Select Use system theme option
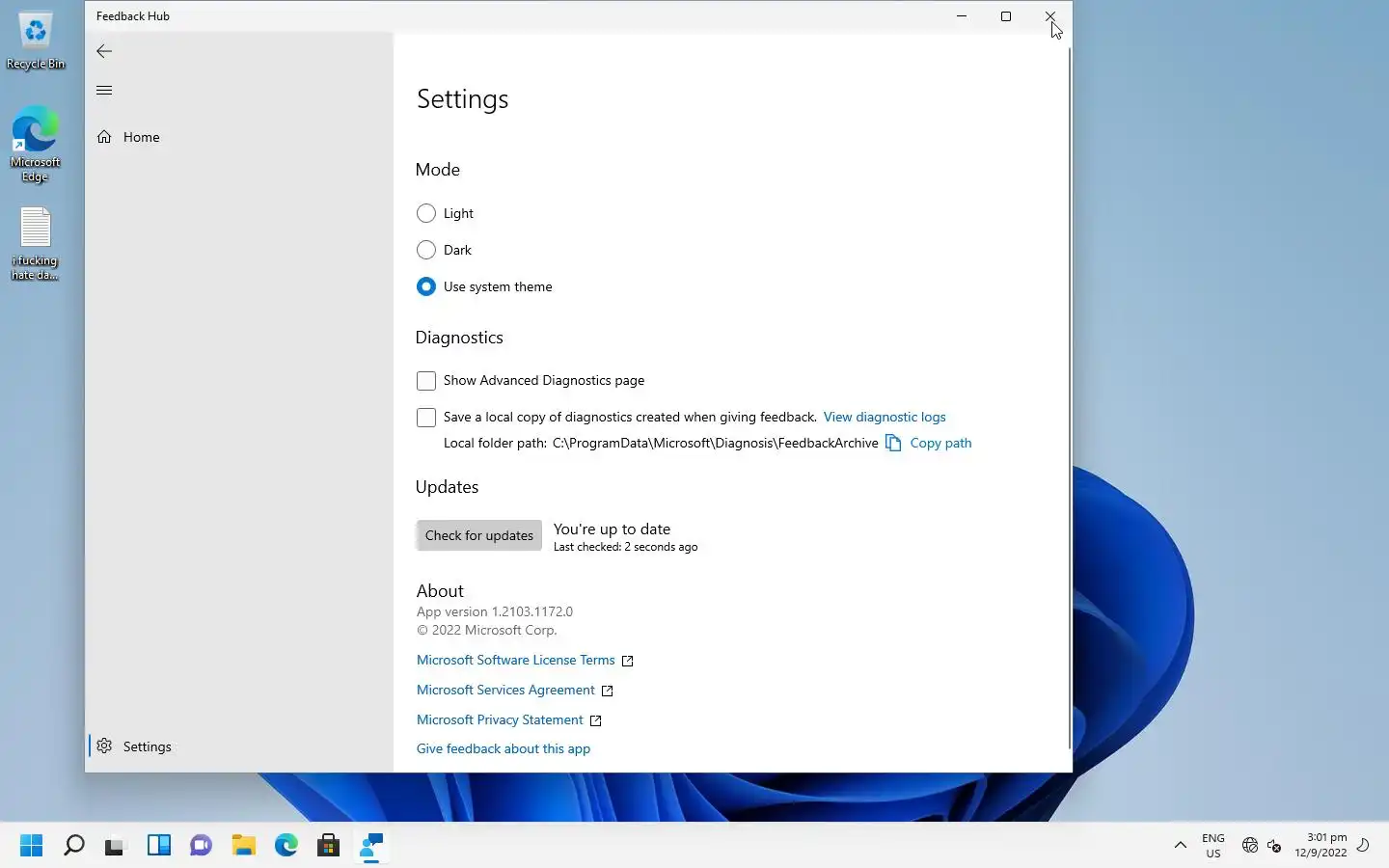This screenshot has height=868, width=1389. click(426, 286)
